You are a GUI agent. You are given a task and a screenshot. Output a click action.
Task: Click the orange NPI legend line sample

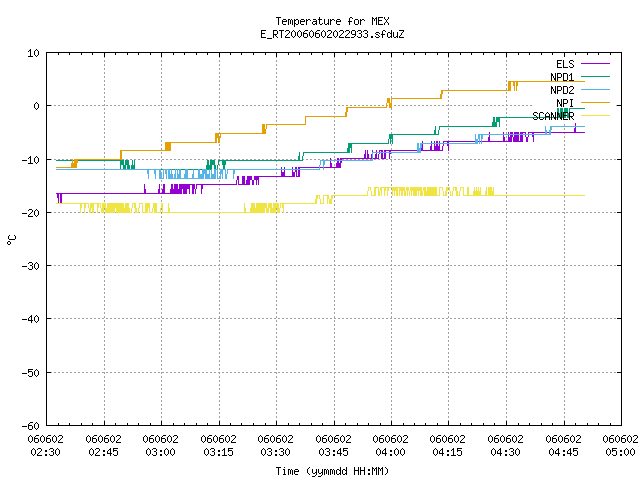click(x=595, y=102)
